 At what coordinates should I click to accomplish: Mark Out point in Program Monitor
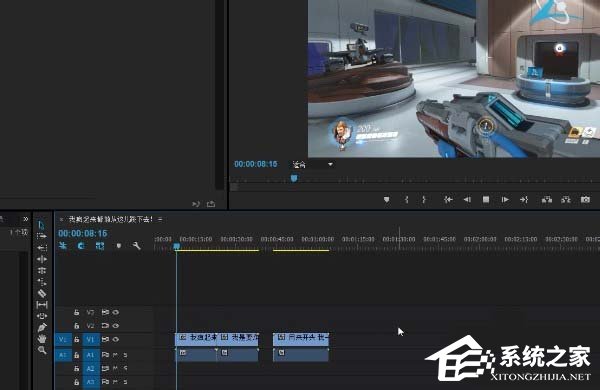[424, 199]
